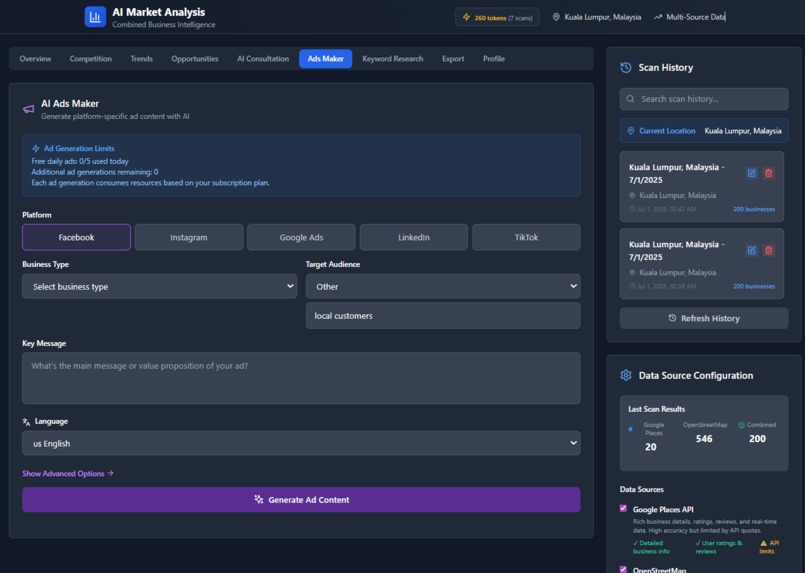Click the sparkle icon on Generate Ad Content

tap(259, 499)
